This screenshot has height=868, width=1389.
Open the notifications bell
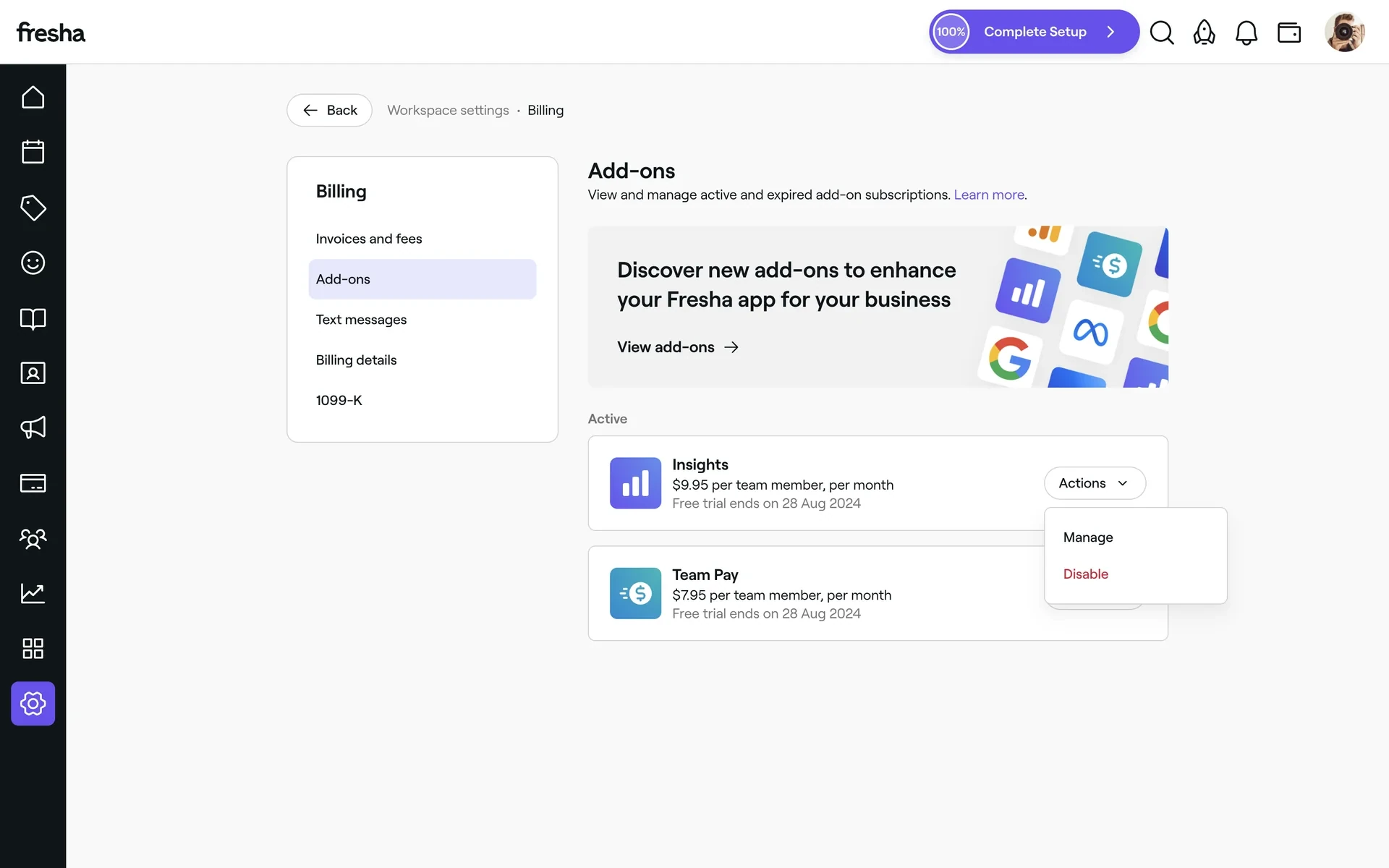(x=1246, y=32)
